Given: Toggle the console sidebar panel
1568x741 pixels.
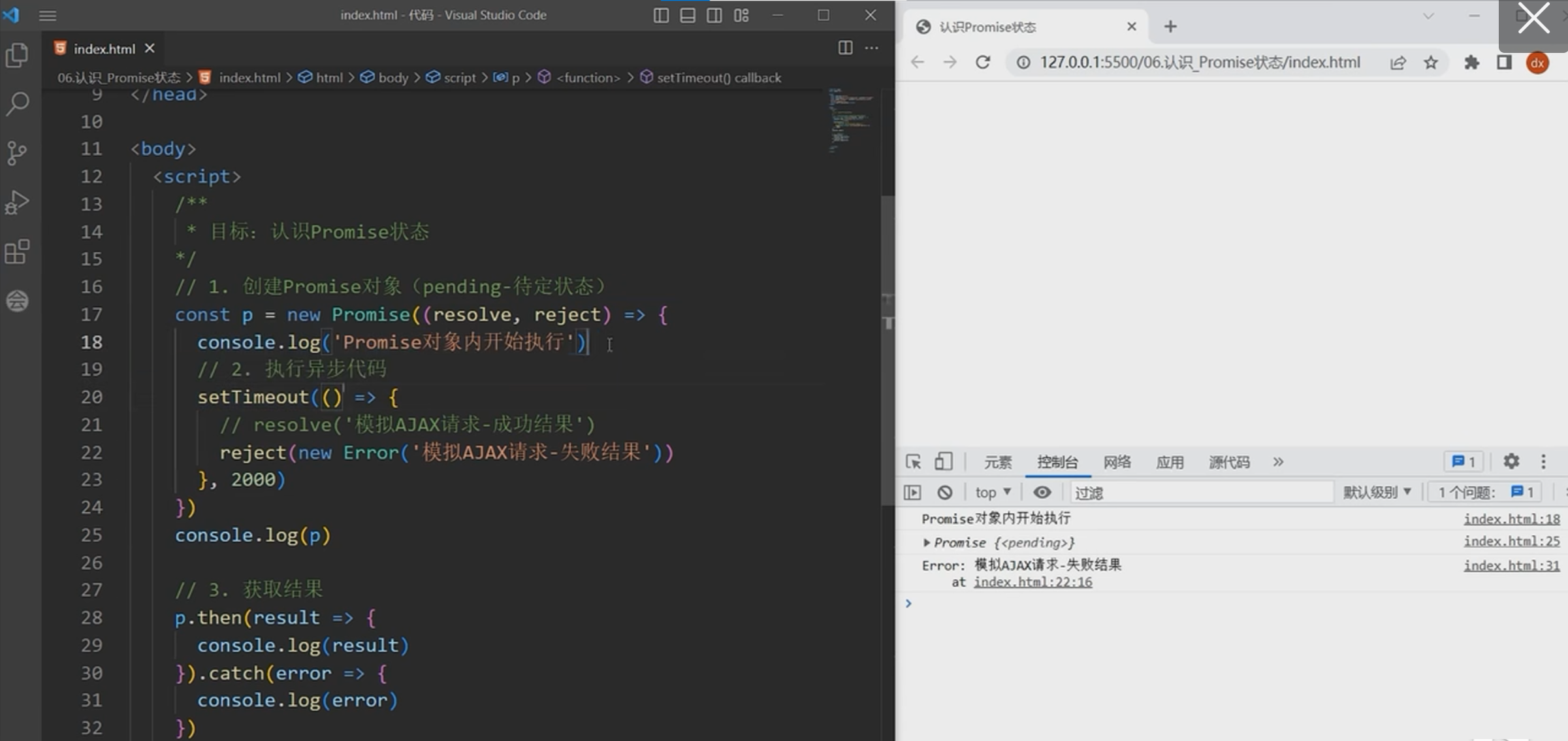Looking at the screenshot, I should click(912, 492).
